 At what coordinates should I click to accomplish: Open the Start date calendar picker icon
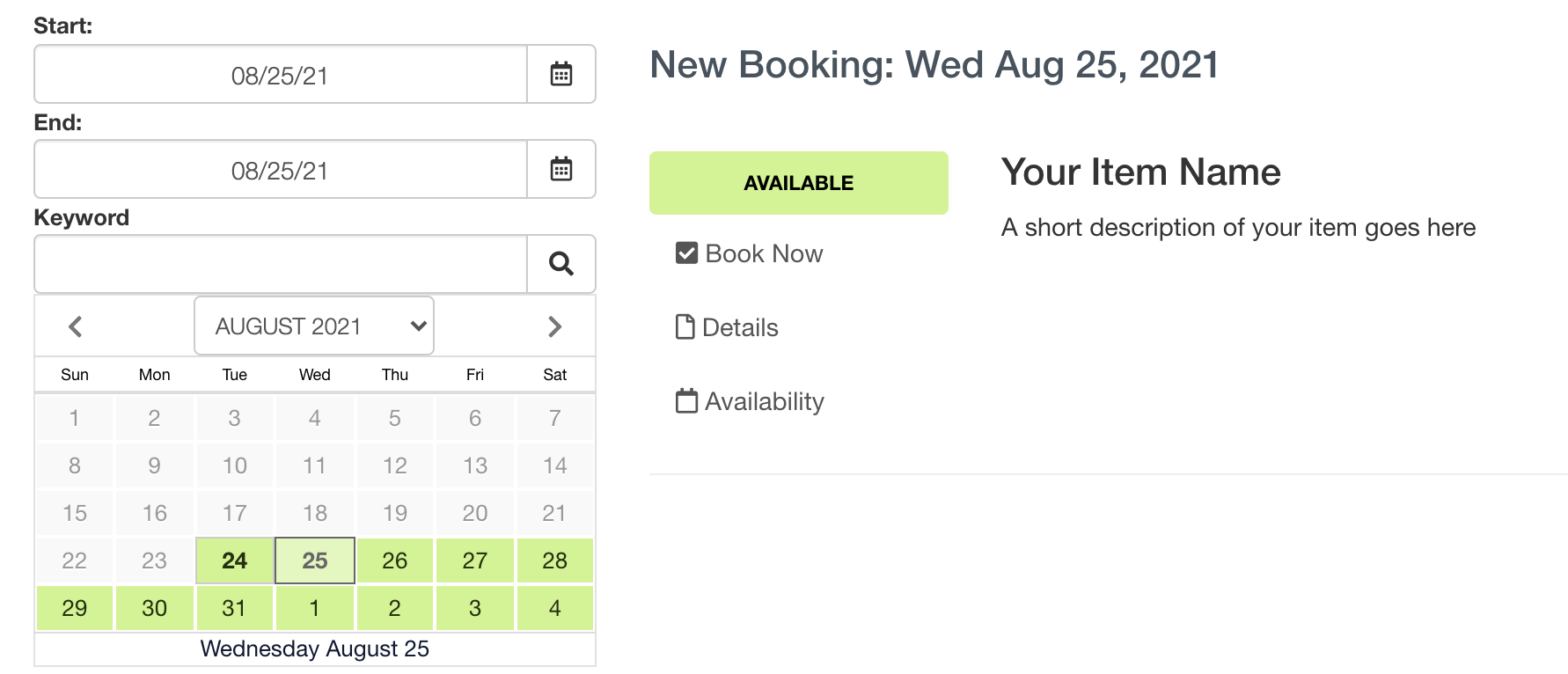click(561, 75)
